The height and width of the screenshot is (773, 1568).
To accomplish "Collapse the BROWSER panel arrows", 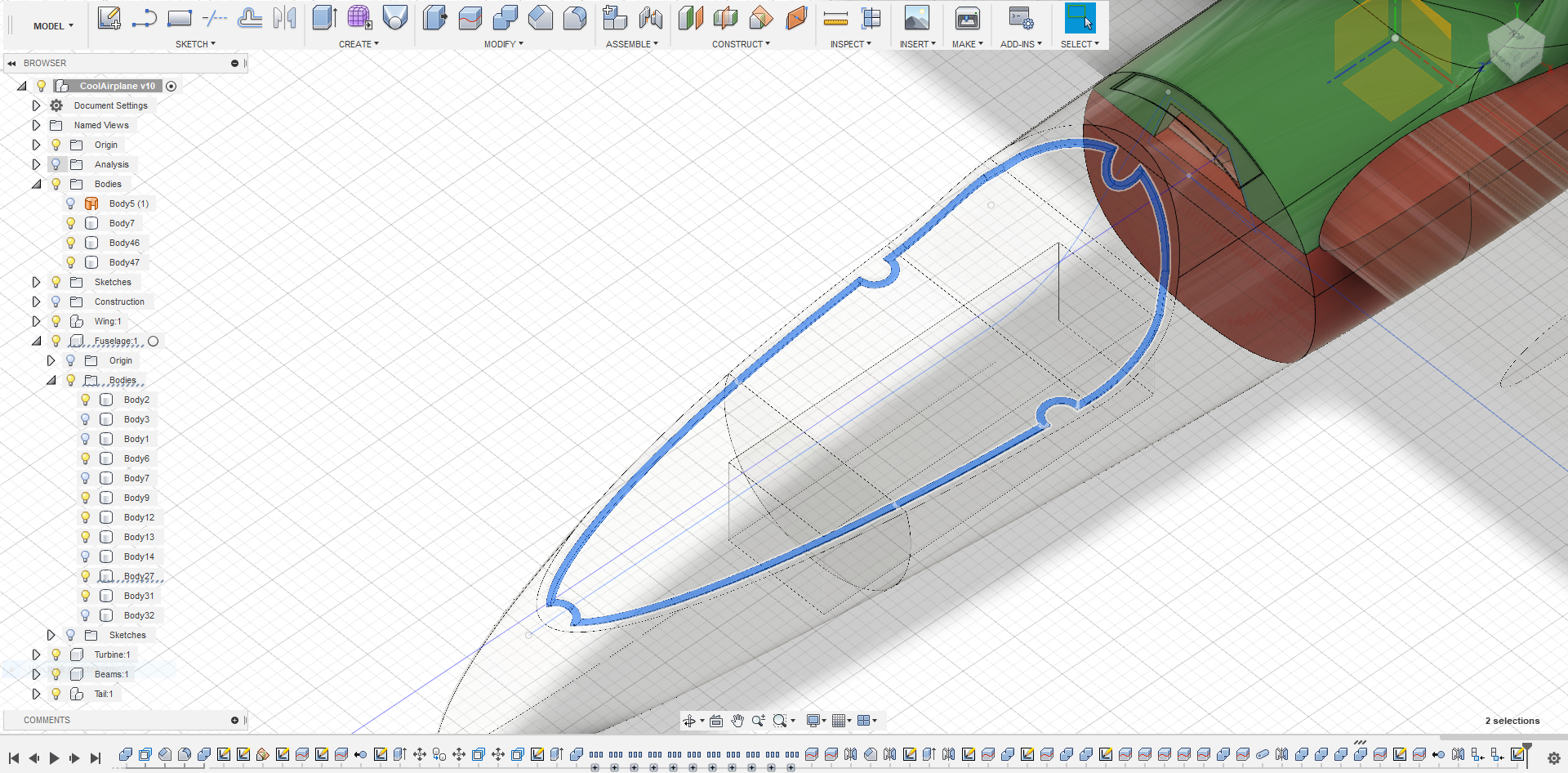I will 11,63.
